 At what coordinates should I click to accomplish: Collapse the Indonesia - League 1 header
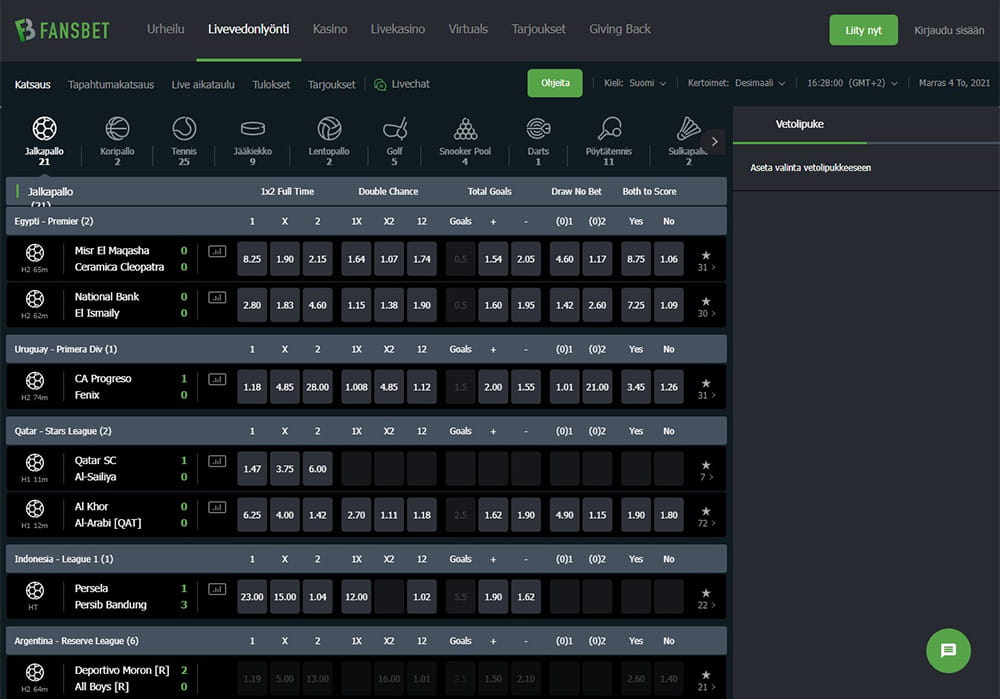(366, 559)
